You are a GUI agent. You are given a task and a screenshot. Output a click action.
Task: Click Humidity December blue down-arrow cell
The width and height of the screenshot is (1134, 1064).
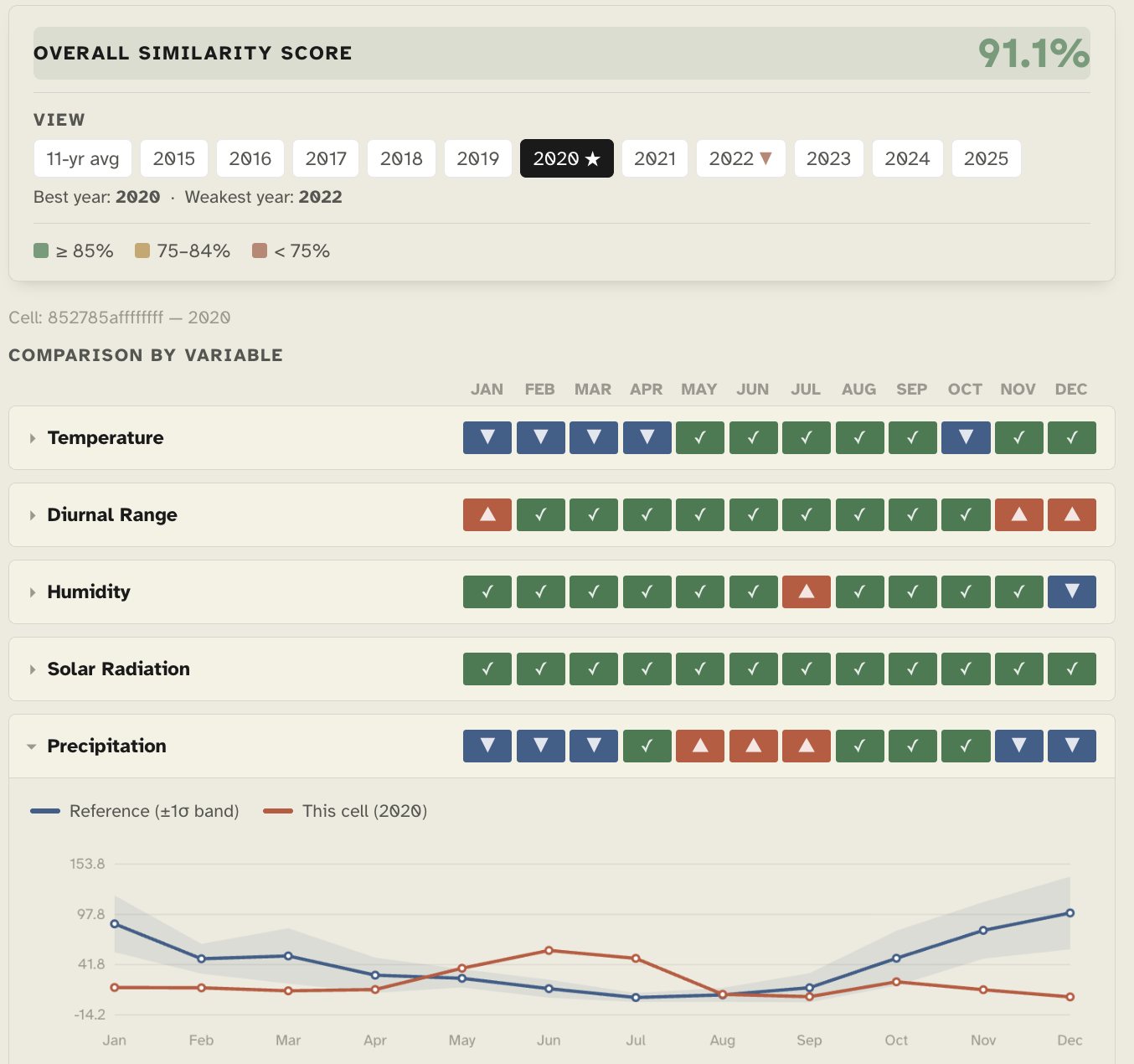(x=1072, y=592)
